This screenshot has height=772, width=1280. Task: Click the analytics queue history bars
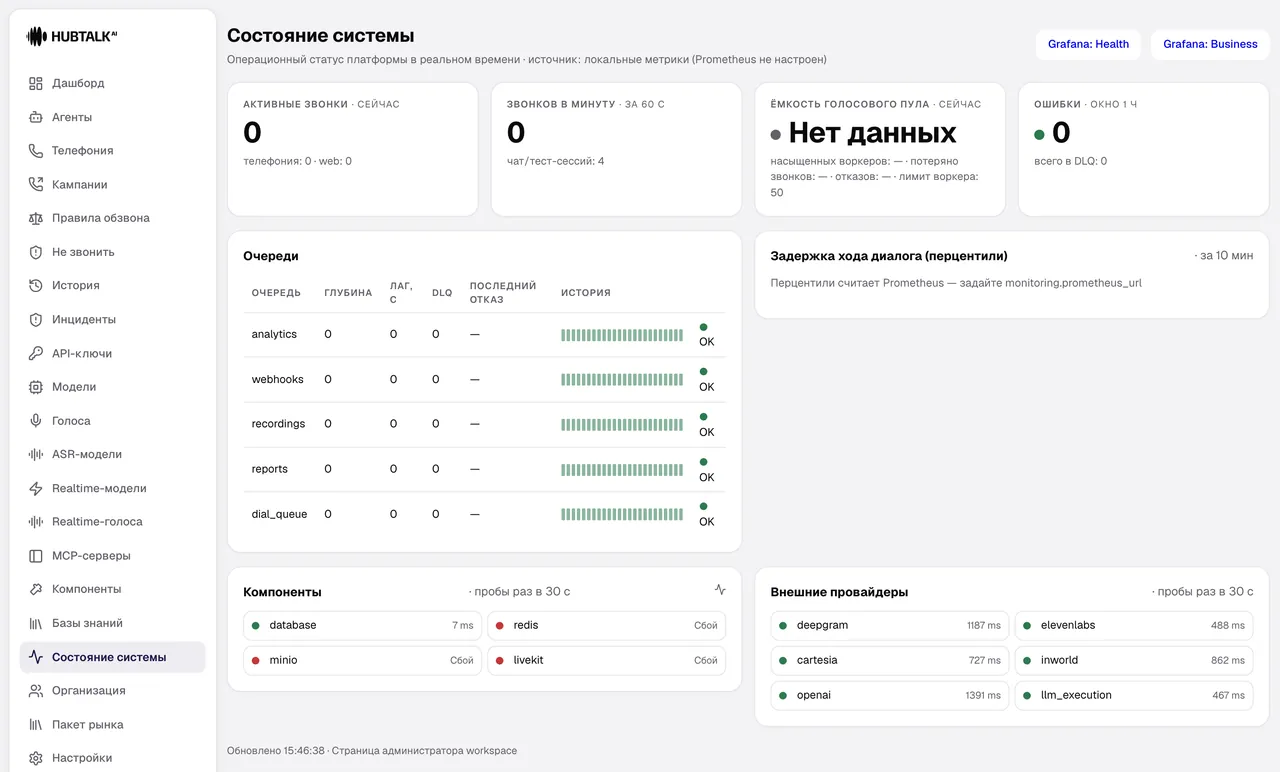[x=622, y=335]
